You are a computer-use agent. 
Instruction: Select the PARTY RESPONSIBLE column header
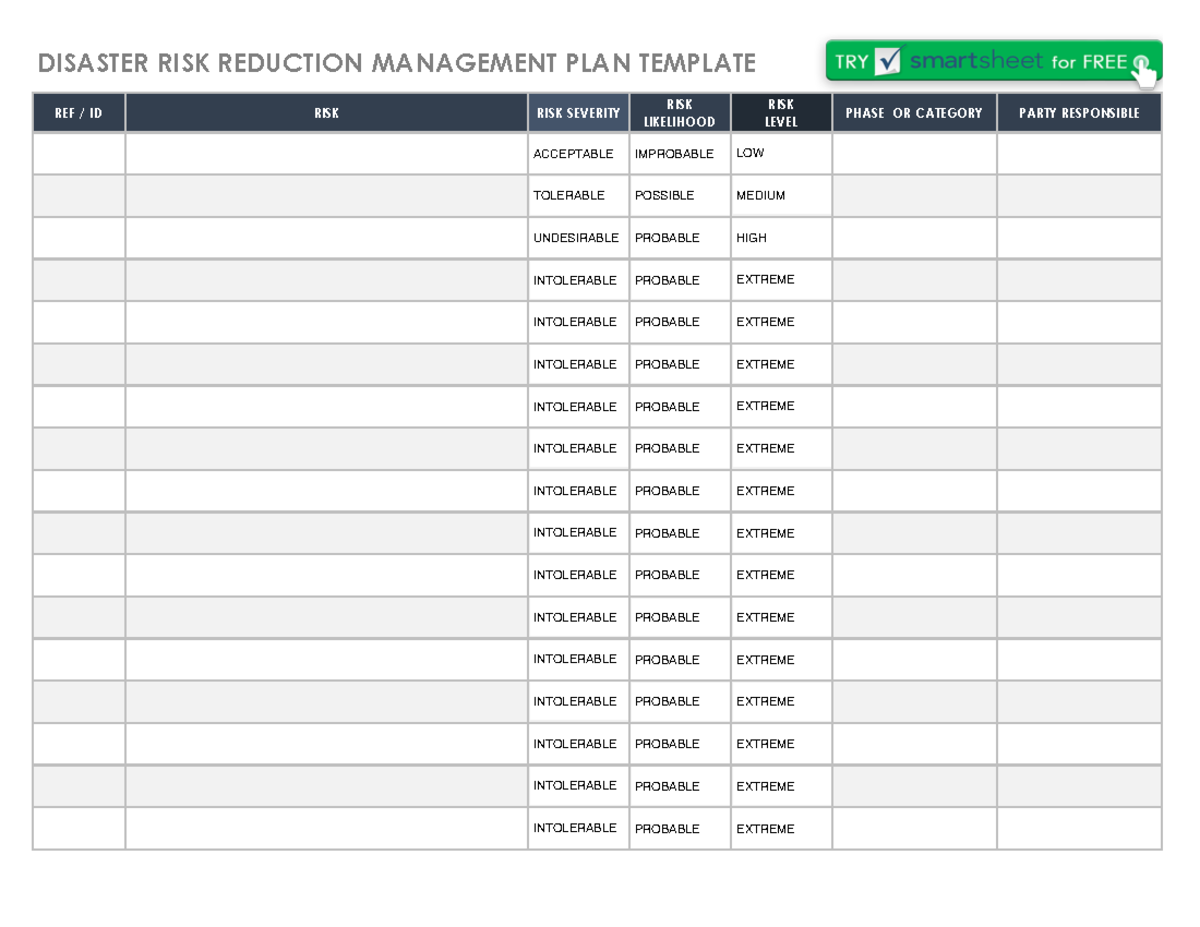point(1079,113)
